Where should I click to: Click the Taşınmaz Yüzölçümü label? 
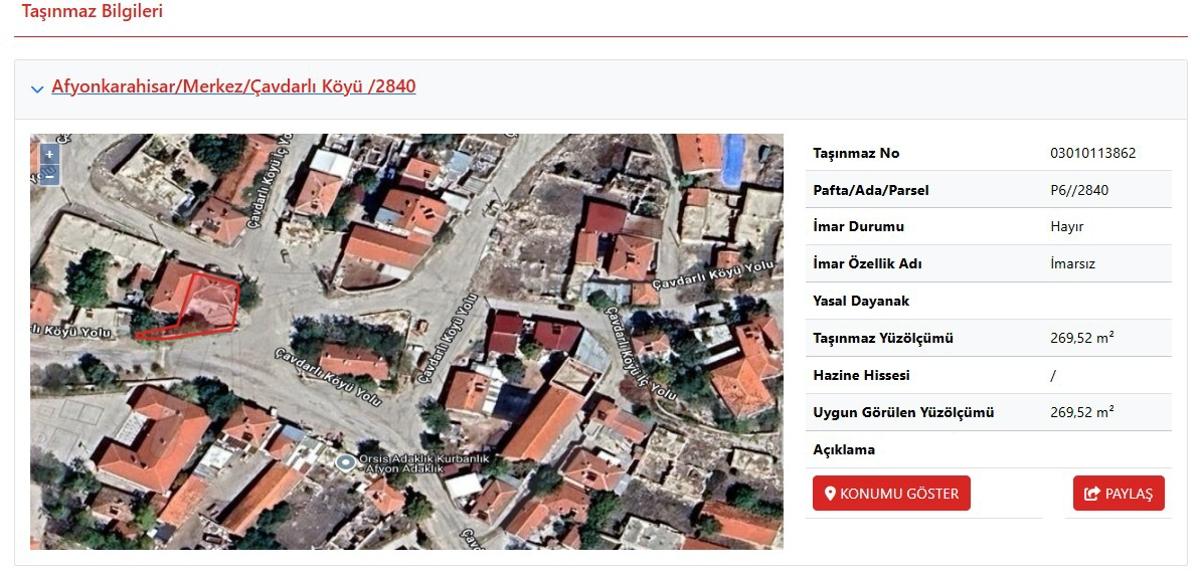[883, 338]
